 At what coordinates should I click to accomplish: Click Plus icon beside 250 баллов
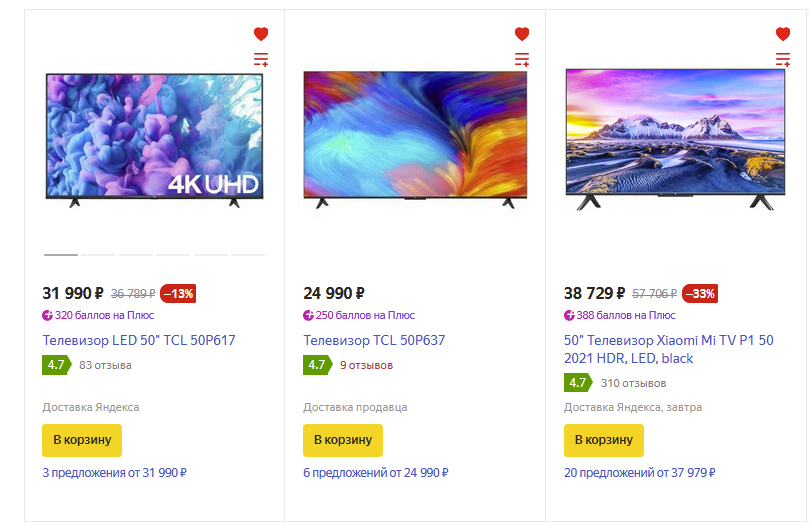pos(309,315)
